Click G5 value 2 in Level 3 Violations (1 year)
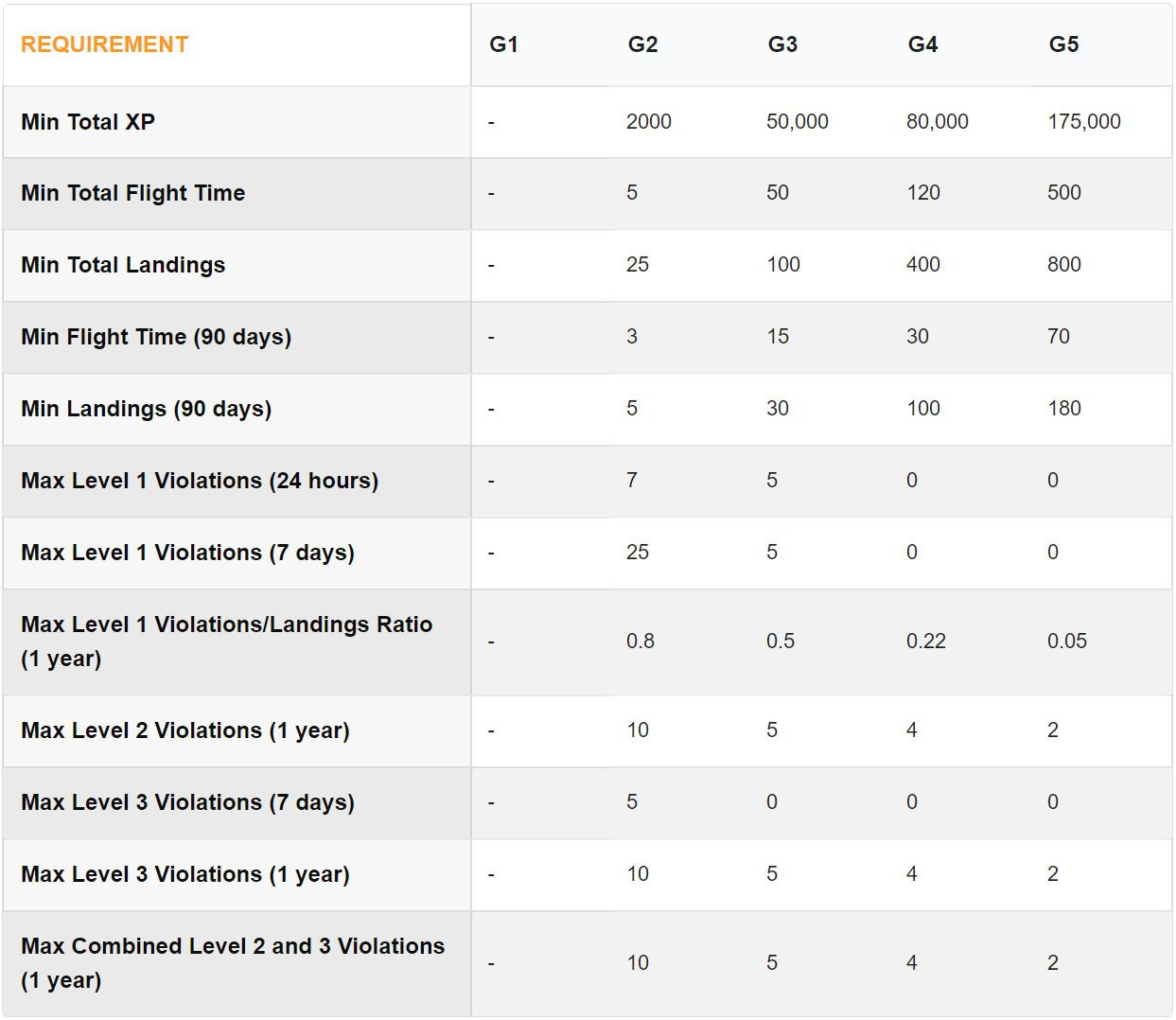Image resolution: width=1176 pixels, height=1020 pixels. click(1053, 874)
